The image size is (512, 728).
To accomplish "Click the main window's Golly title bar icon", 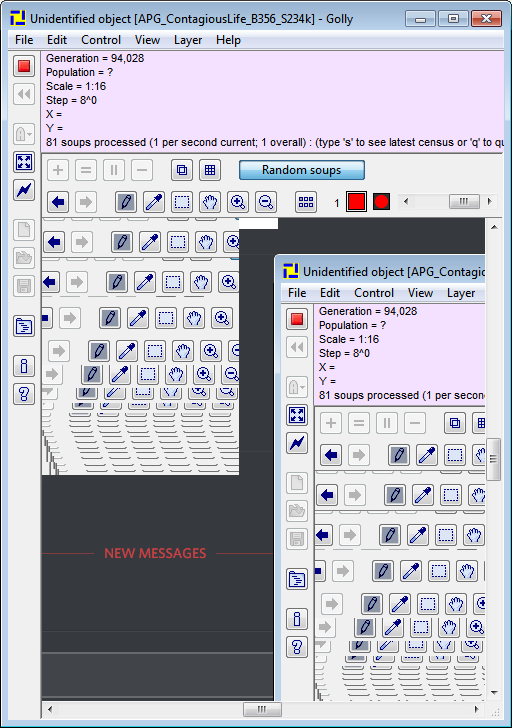I will 18,18.
